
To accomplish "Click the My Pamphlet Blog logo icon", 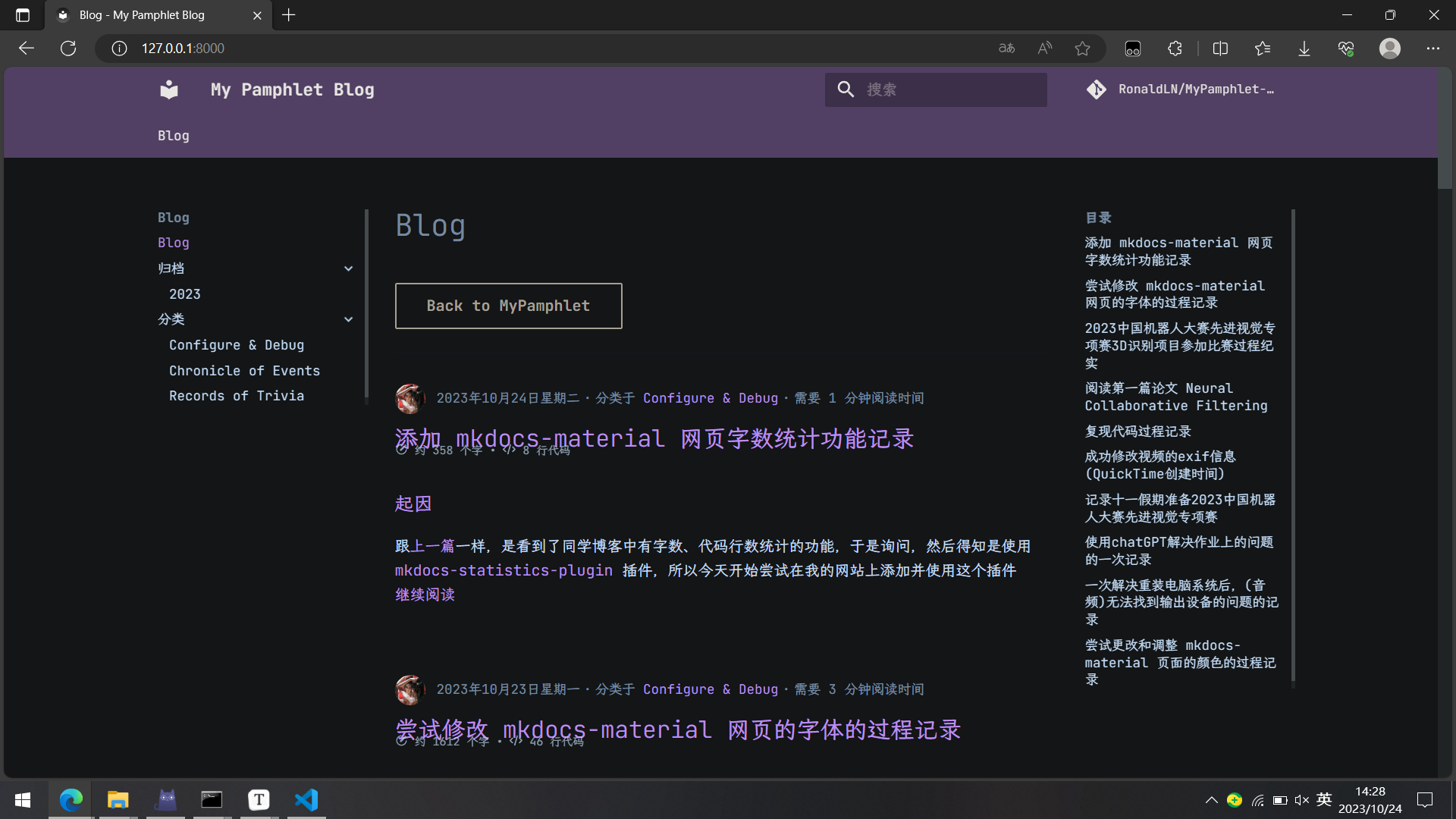I will pos(169,89).
